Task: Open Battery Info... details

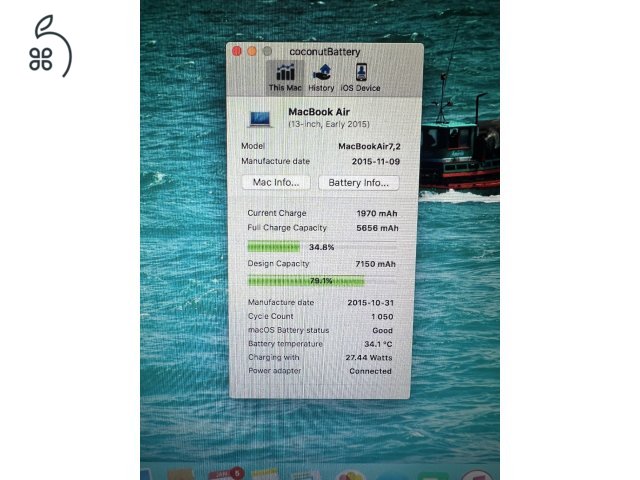Action: tap(358, 183)
